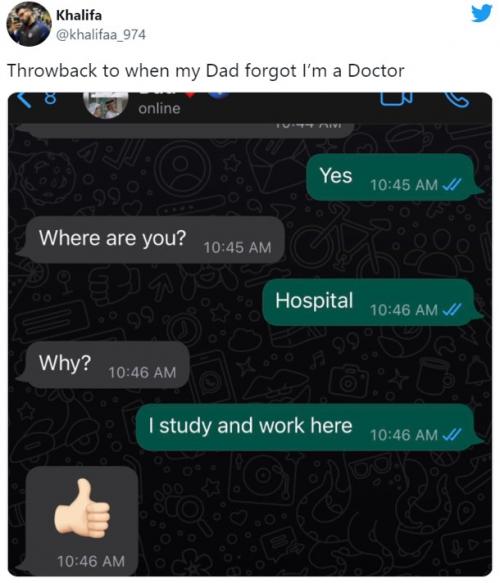500x583 pixels.
Task: Open Dad's contact profile picture
Action: (x=106, y=104)
